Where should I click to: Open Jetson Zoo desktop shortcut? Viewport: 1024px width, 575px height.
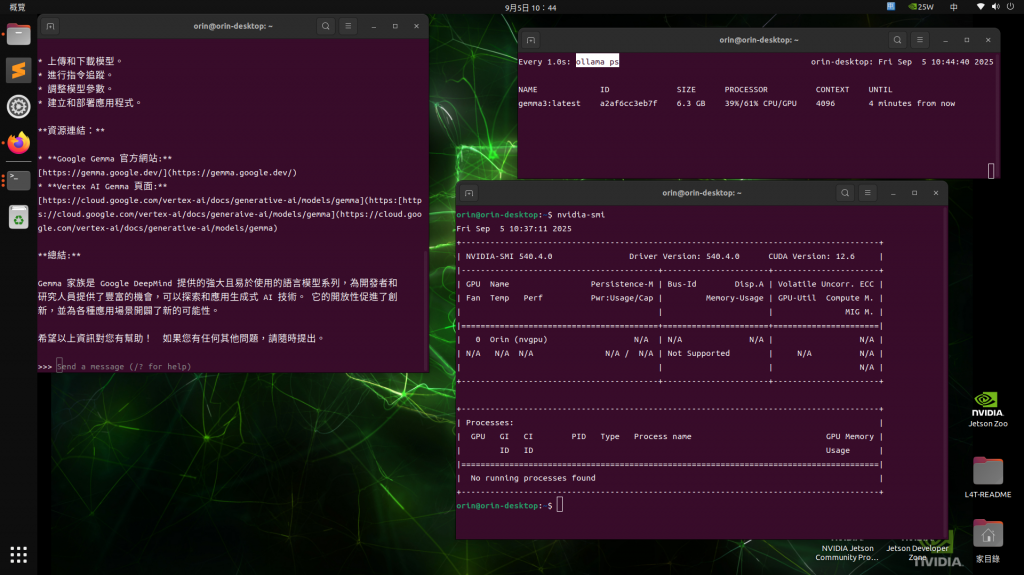[987, 409]
